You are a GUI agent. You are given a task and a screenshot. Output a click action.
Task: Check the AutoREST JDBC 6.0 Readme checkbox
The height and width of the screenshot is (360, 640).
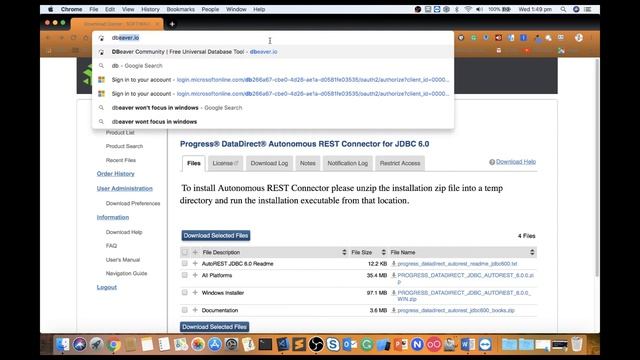click(x=184, y=264)
